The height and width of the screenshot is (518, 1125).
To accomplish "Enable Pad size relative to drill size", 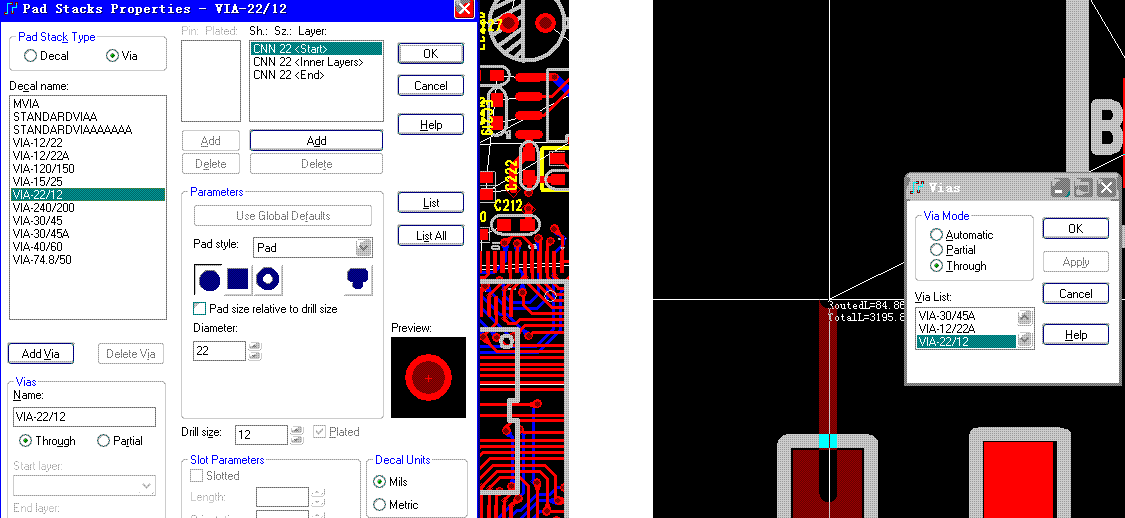I will point(199,309).
